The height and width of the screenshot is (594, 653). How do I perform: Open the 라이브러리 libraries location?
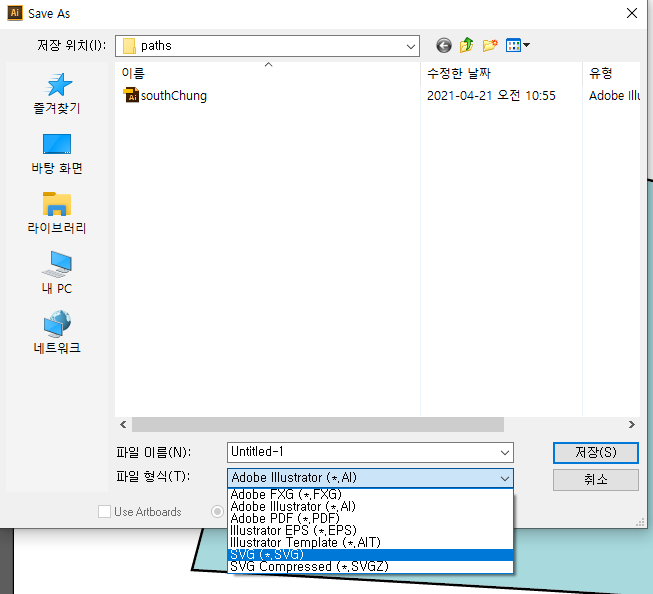pos(57,214)
